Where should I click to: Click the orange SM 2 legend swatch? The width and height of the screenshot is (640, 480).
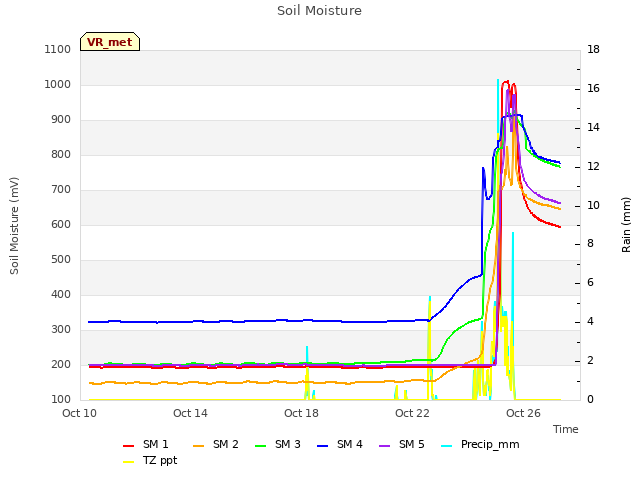coord(198,446)
